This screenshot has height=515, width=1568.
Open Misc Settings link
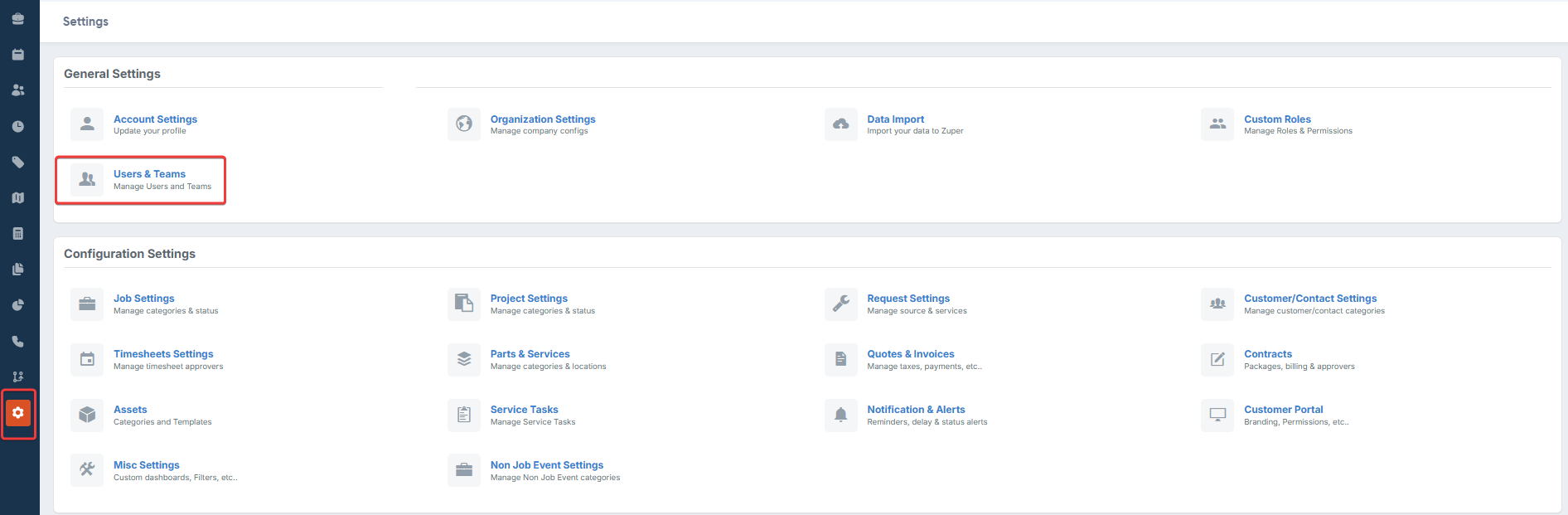(x=147, y=465)
